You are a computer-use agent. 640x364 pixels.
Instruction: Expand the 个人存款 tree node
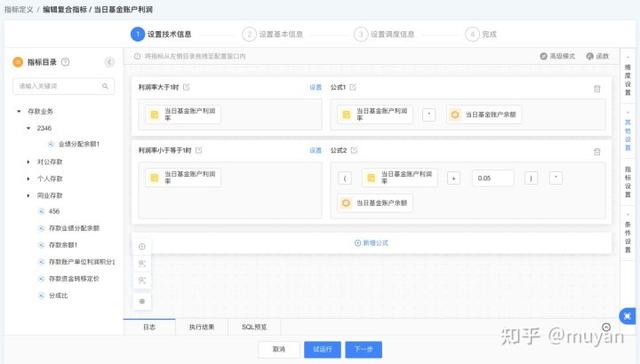[x=28, y=179]
